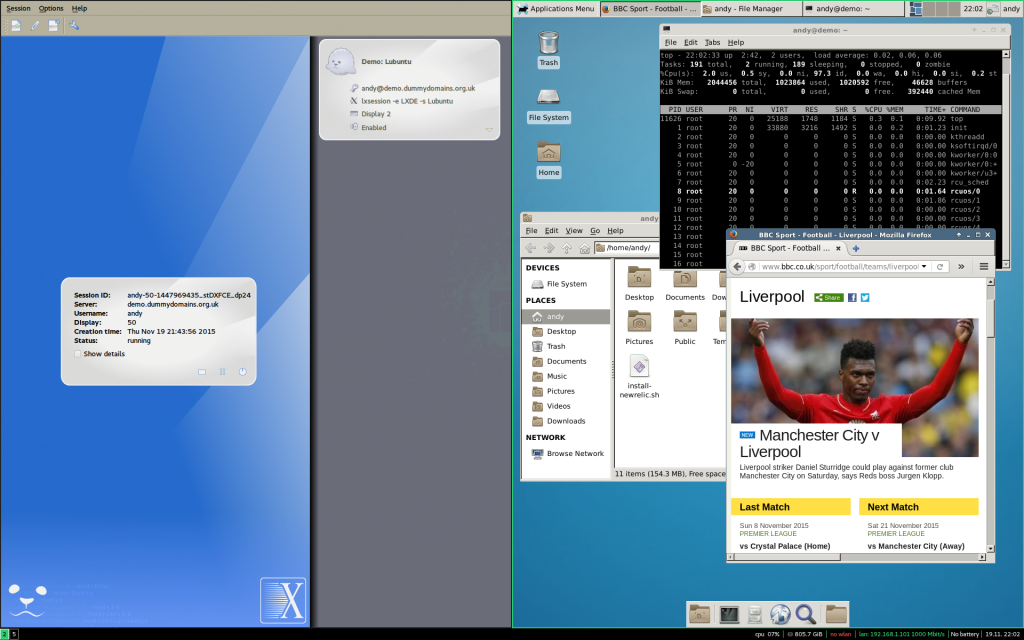Open the terminal Edit menu
The width and height of the screenshot is (1024, 640).
(690, 42)
